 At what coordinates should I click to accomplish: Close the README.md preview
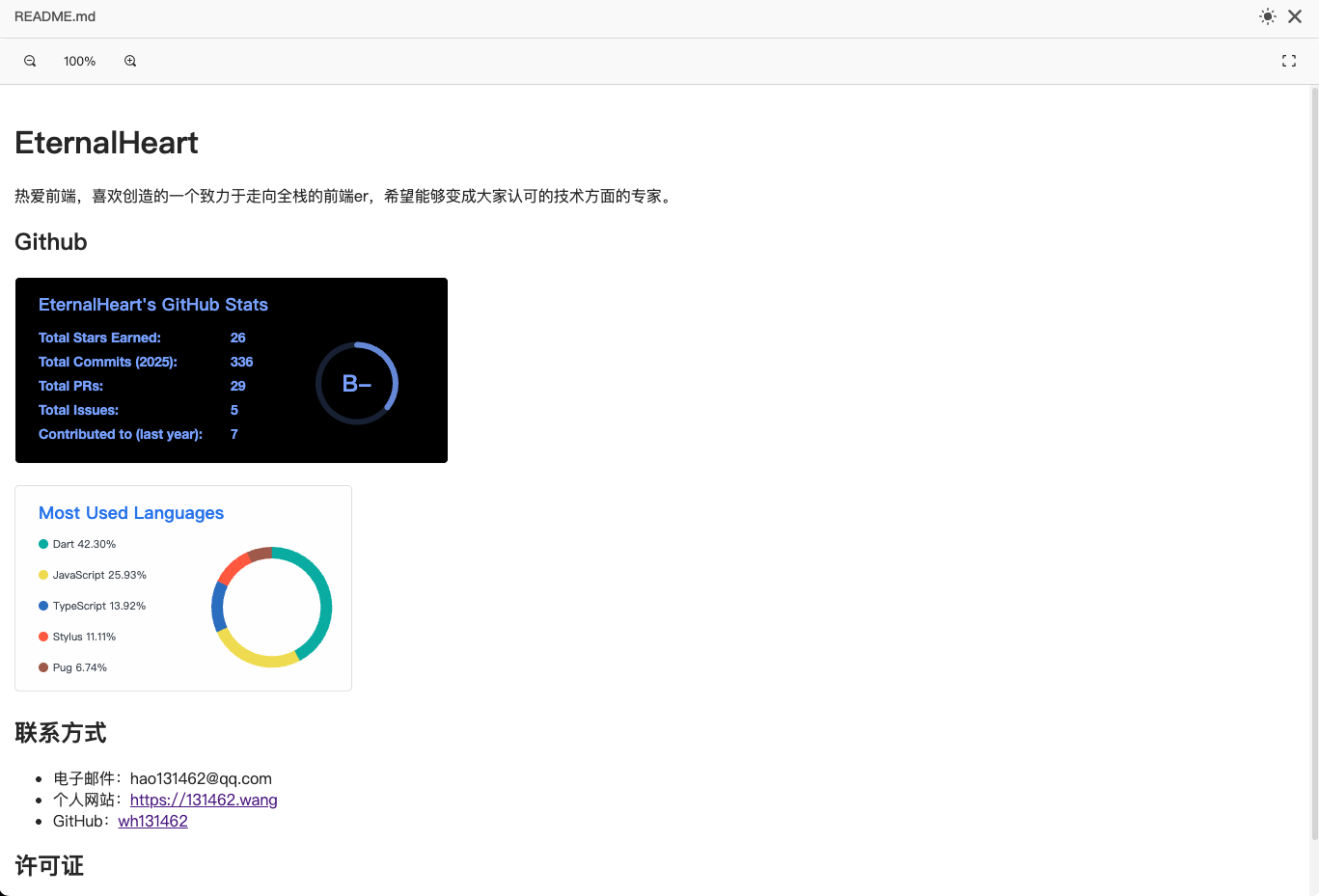[x=1295, y=16]
